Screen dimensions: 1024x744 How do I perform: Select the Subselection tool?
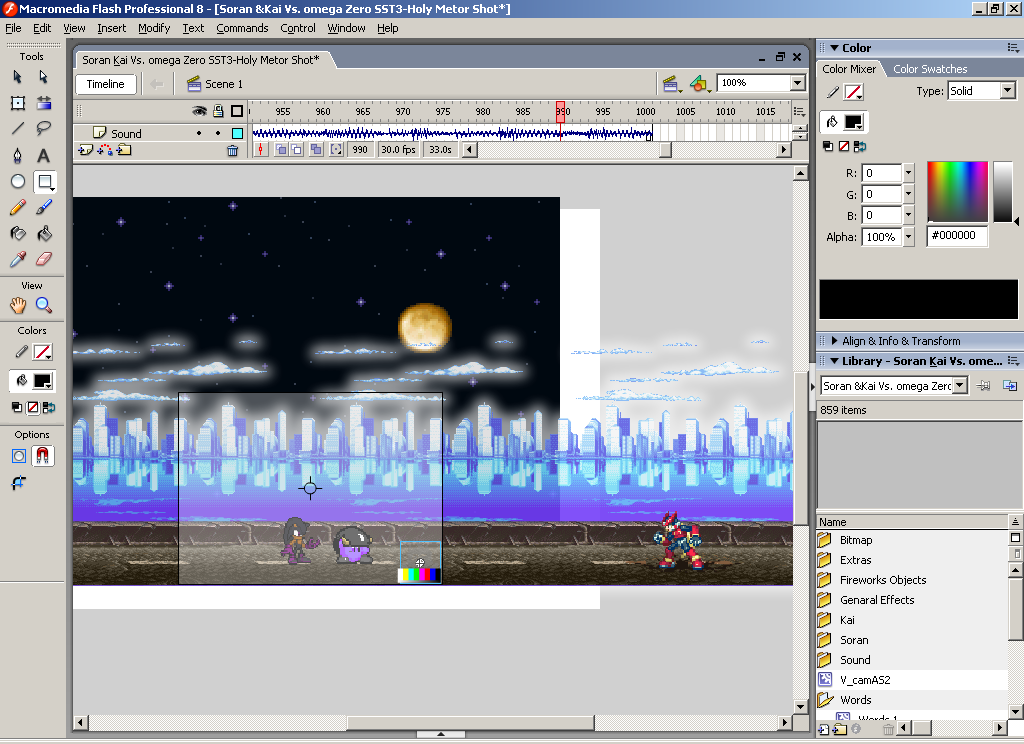tap(44, 77)
